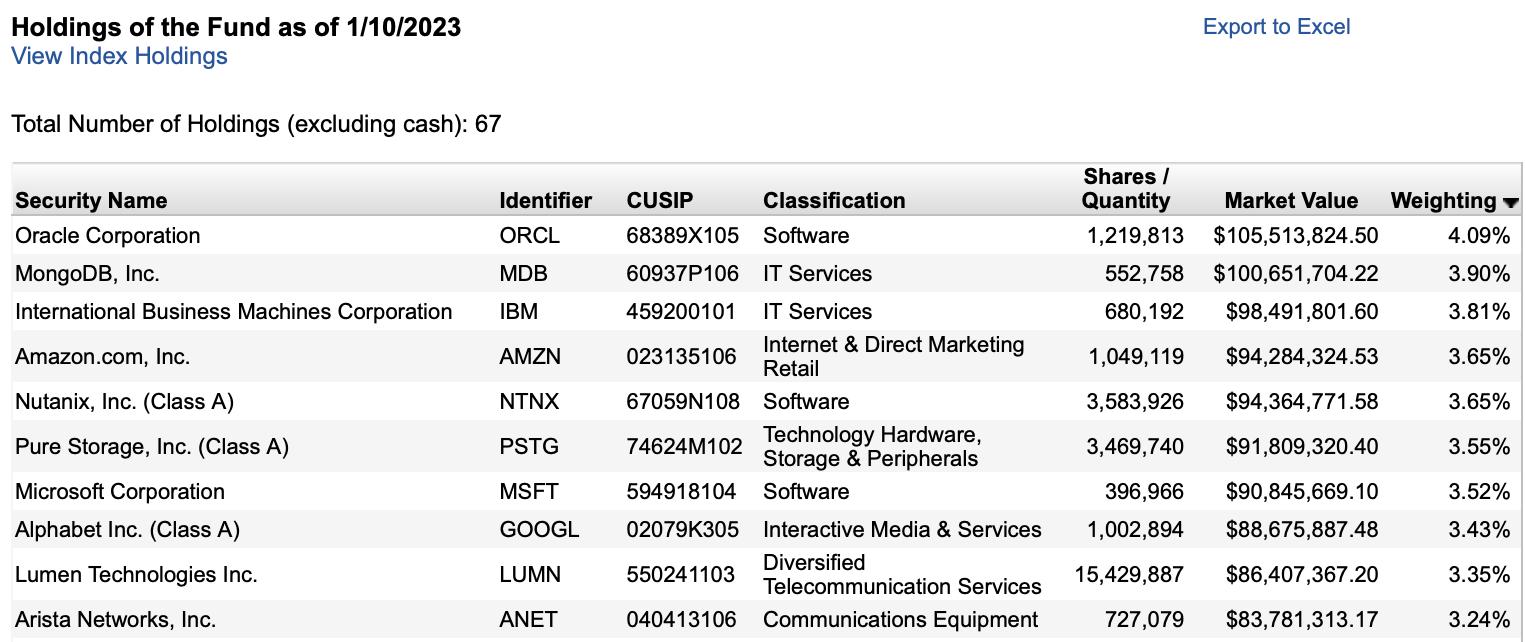This screenshot has width=1526, height=642.
Task: Click the Arista Networks, Inc. name
Action: click(115, 620)
